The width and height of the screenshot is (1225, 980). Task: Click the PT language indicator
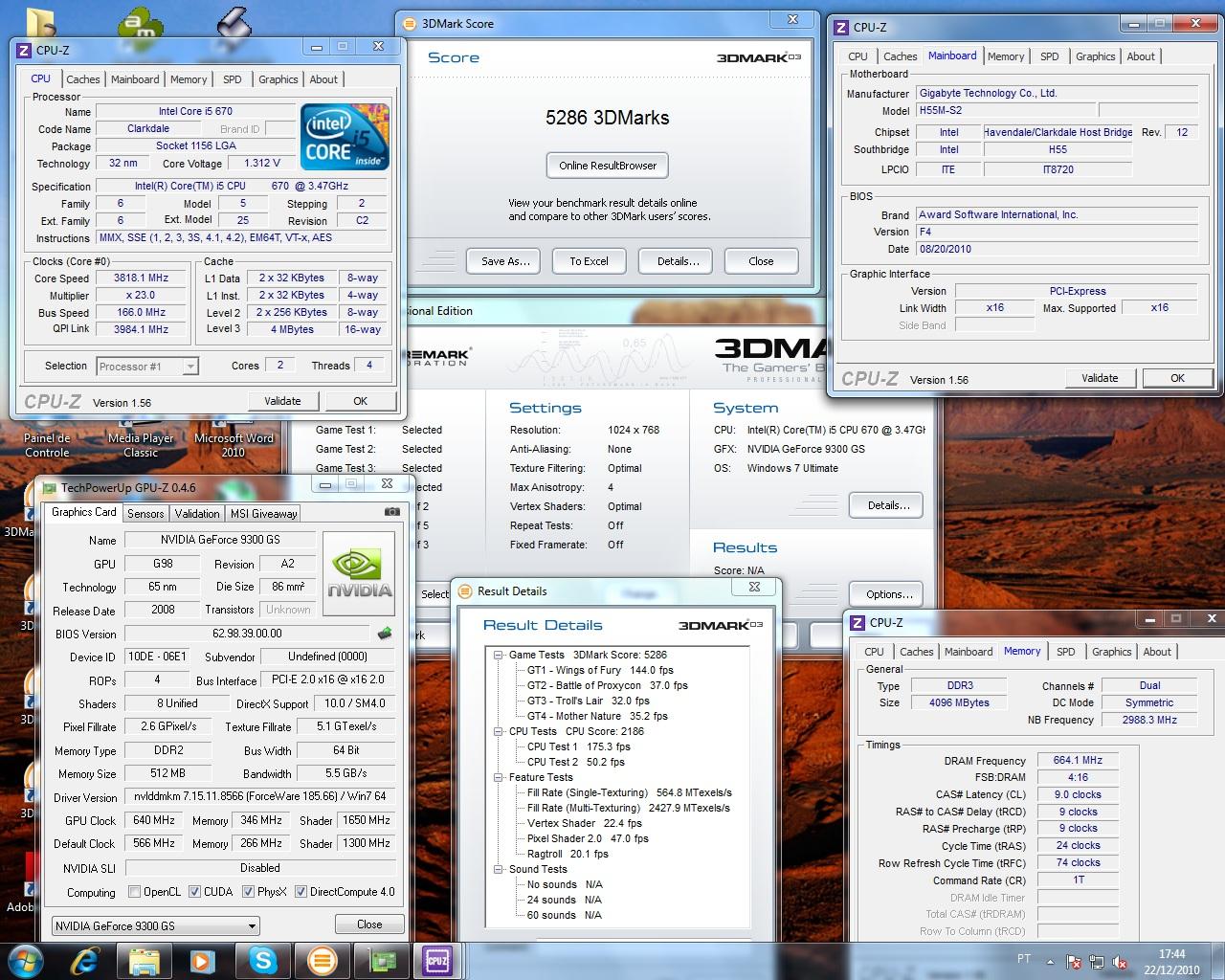1024,959
